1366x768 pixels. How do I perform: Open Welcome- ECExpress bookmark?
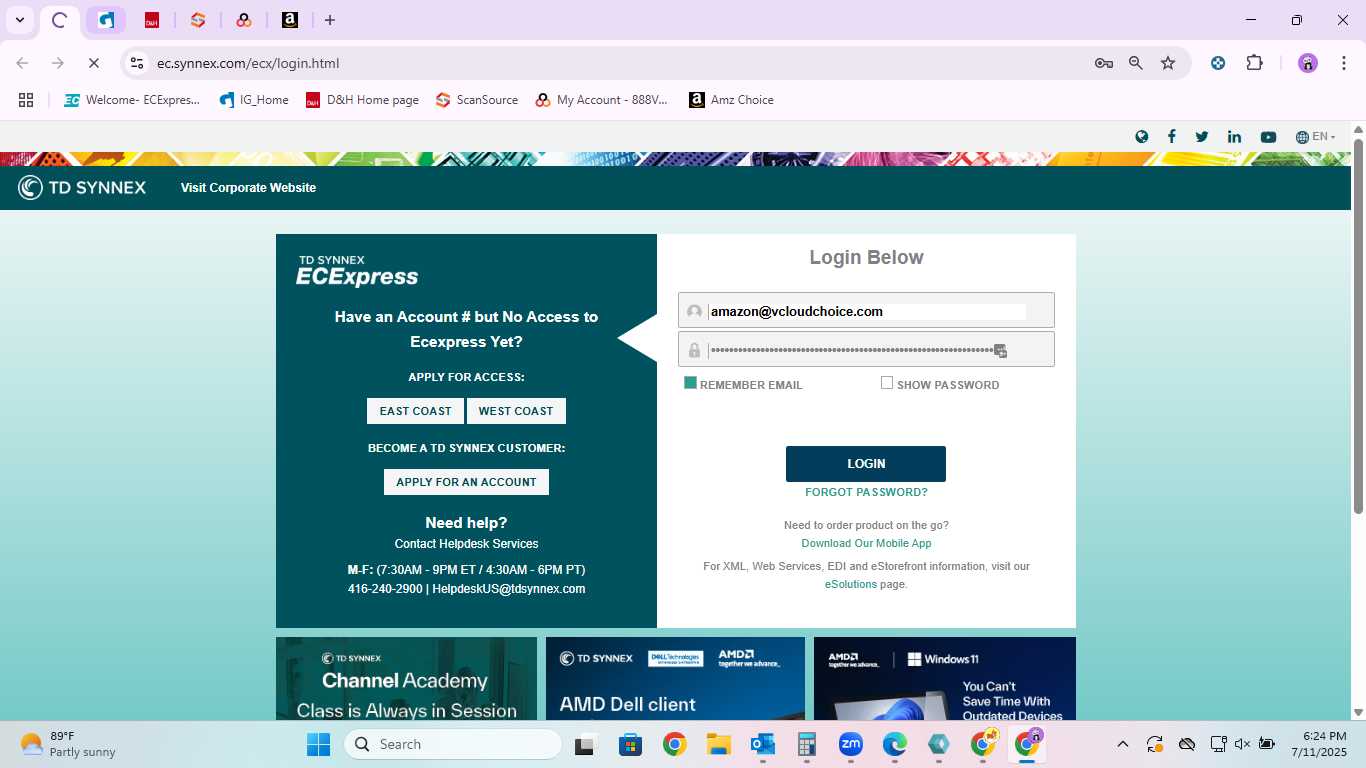tap(132, 100)
